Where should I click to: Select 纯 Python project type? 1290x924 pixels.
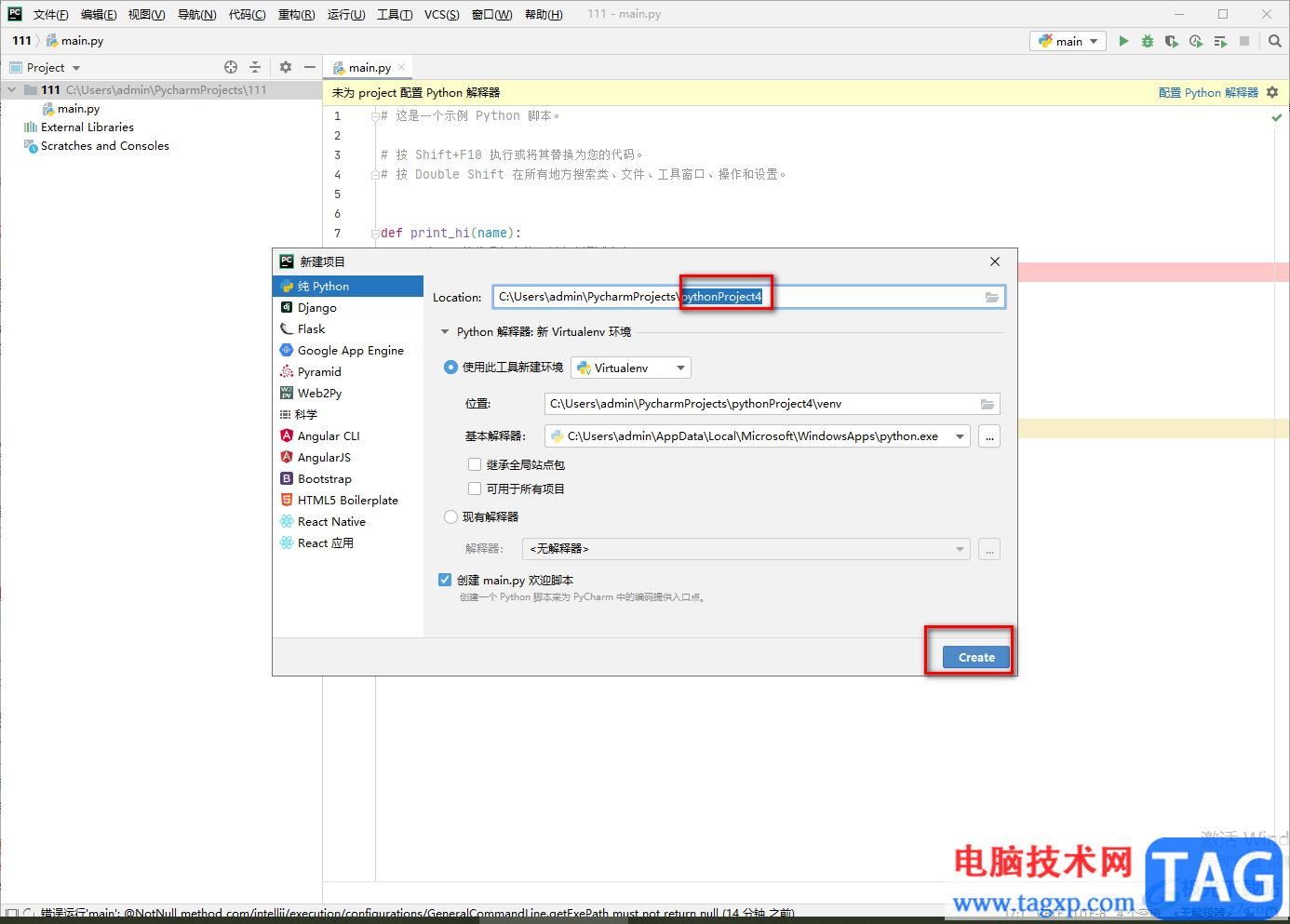coord(348,287)
